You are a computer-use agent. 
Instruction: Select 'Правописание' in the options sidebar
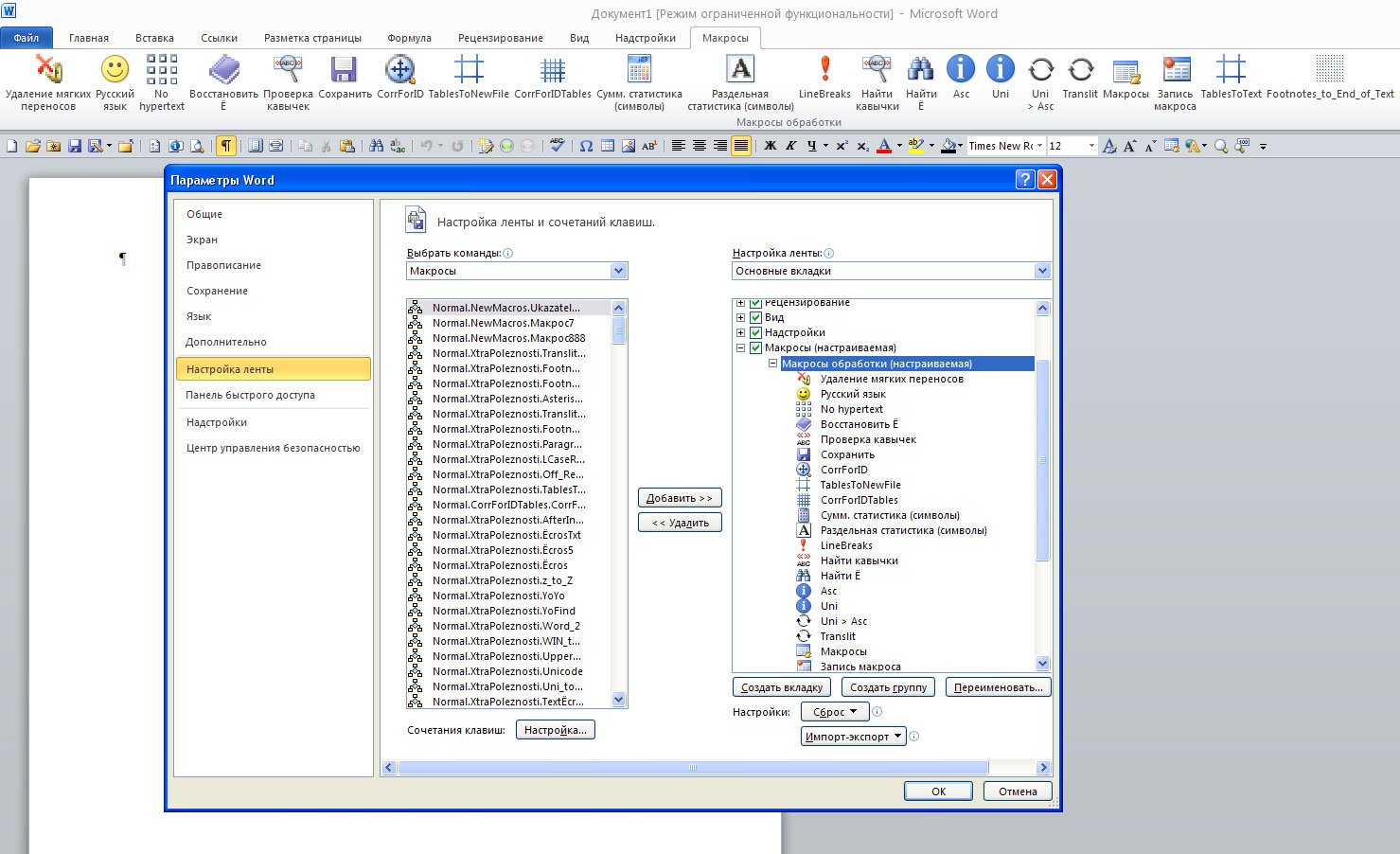pyautogui.click(x=274, y=265)
